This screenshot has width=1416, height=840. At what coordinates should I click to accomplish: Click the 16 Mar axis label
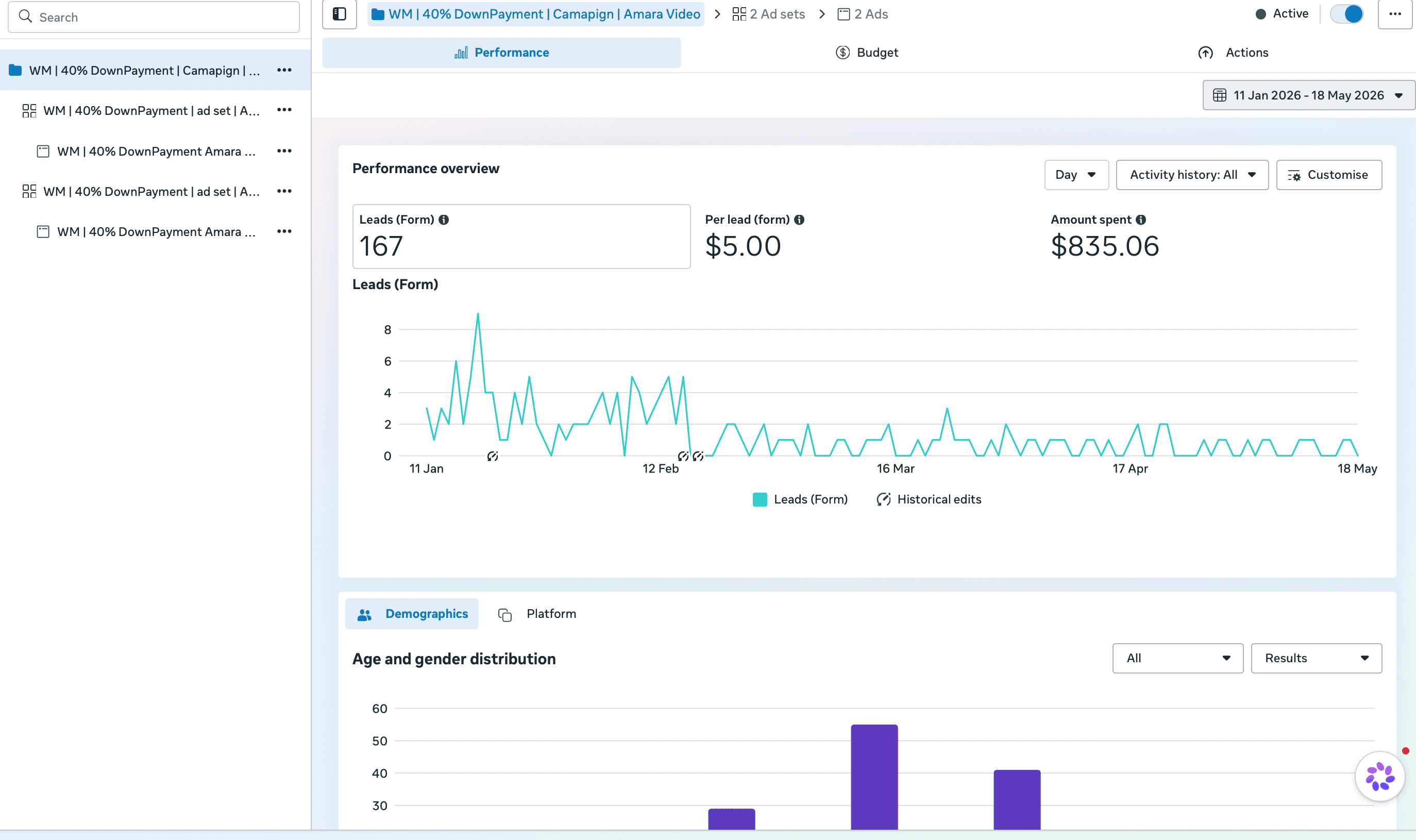[x=896, y=468]
